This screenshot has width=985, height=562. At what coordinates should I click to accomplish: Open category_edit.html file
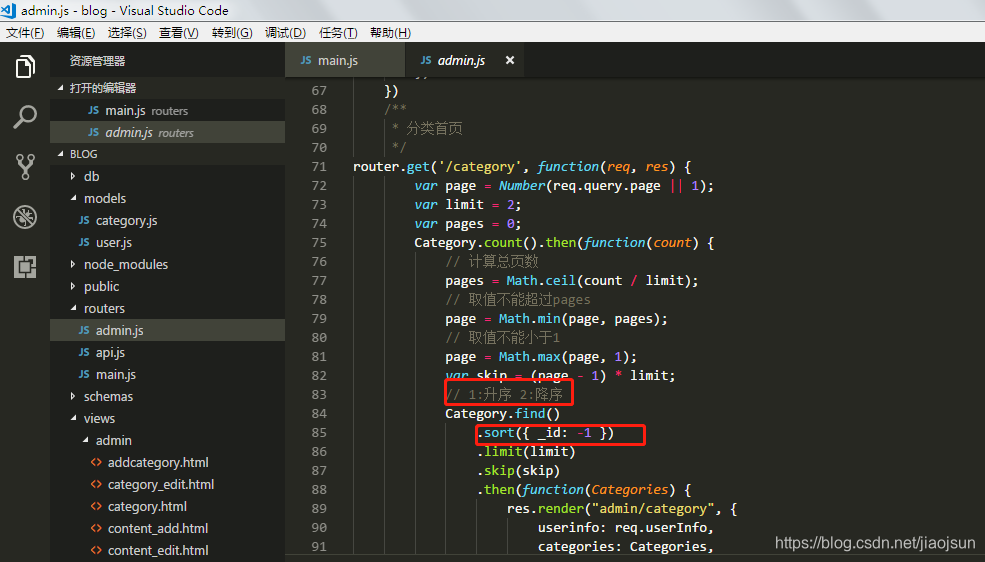click(x=168, y=485)
